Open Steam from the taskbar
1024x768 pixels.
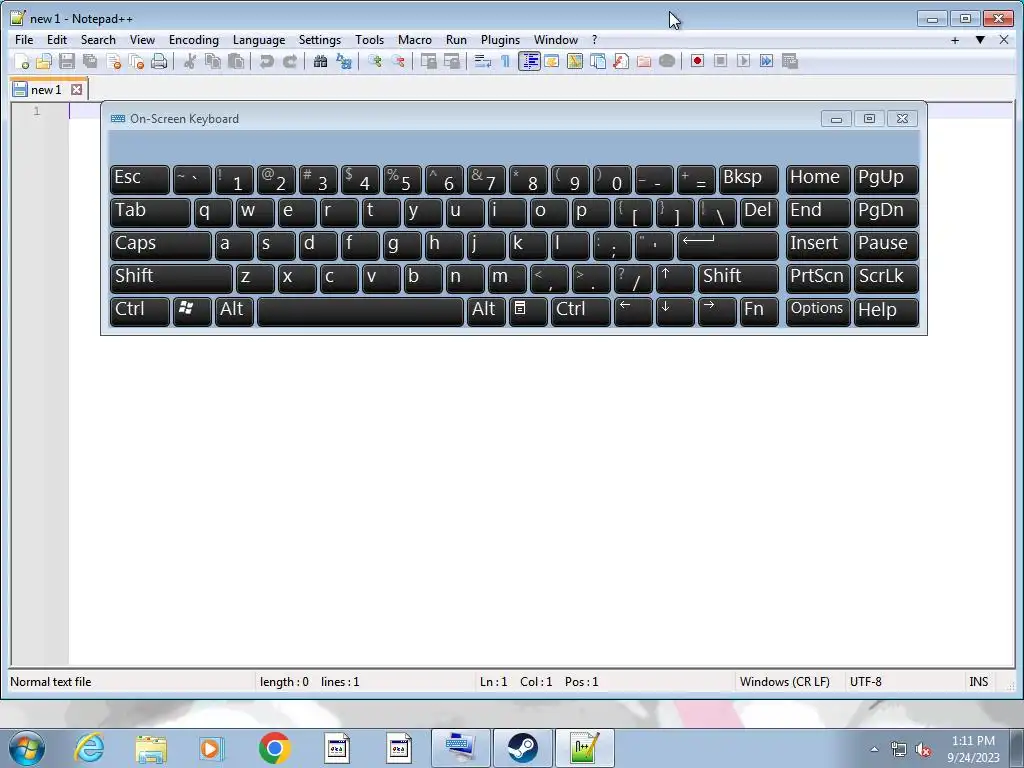(x=522, y=748)
